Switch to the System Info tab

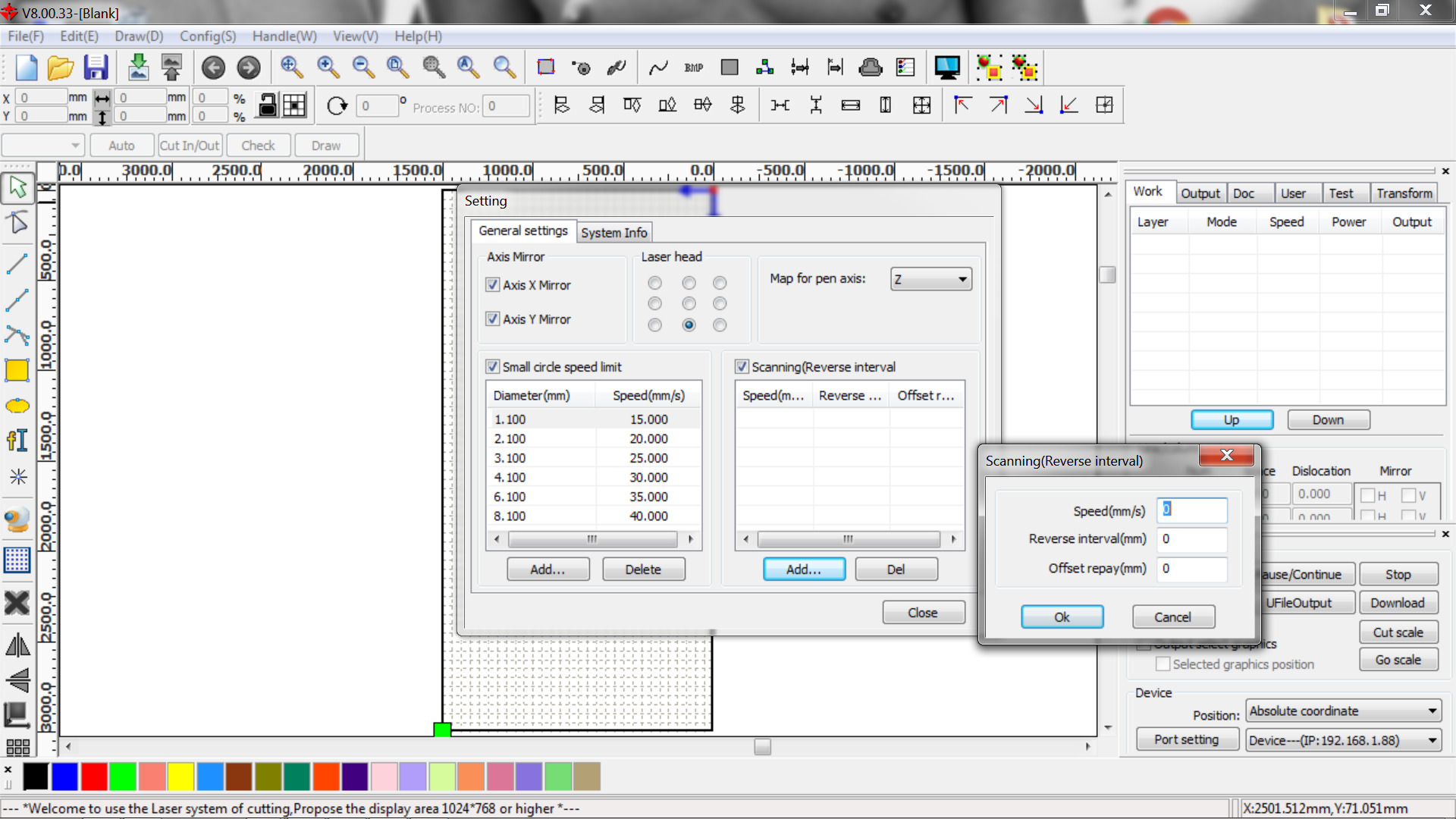(x=614, y=233)
